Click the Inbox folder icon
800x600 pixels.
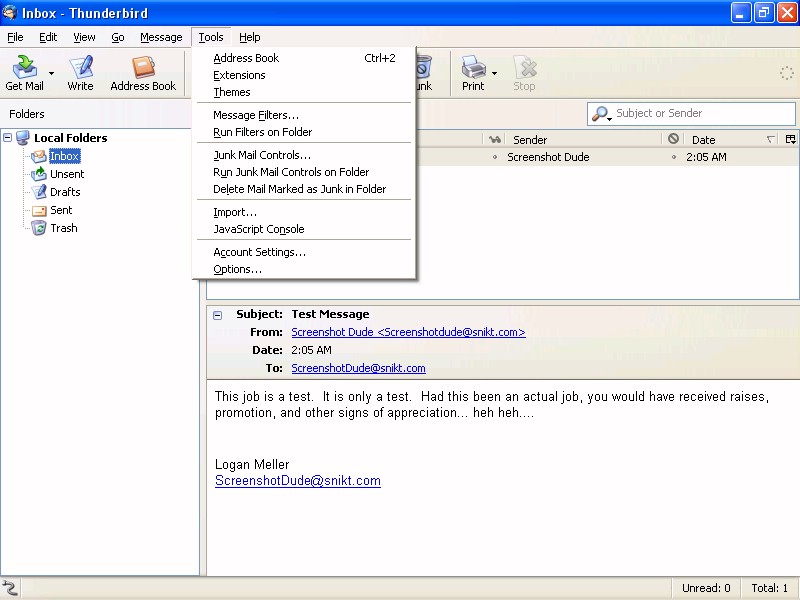tap(39, 156)
